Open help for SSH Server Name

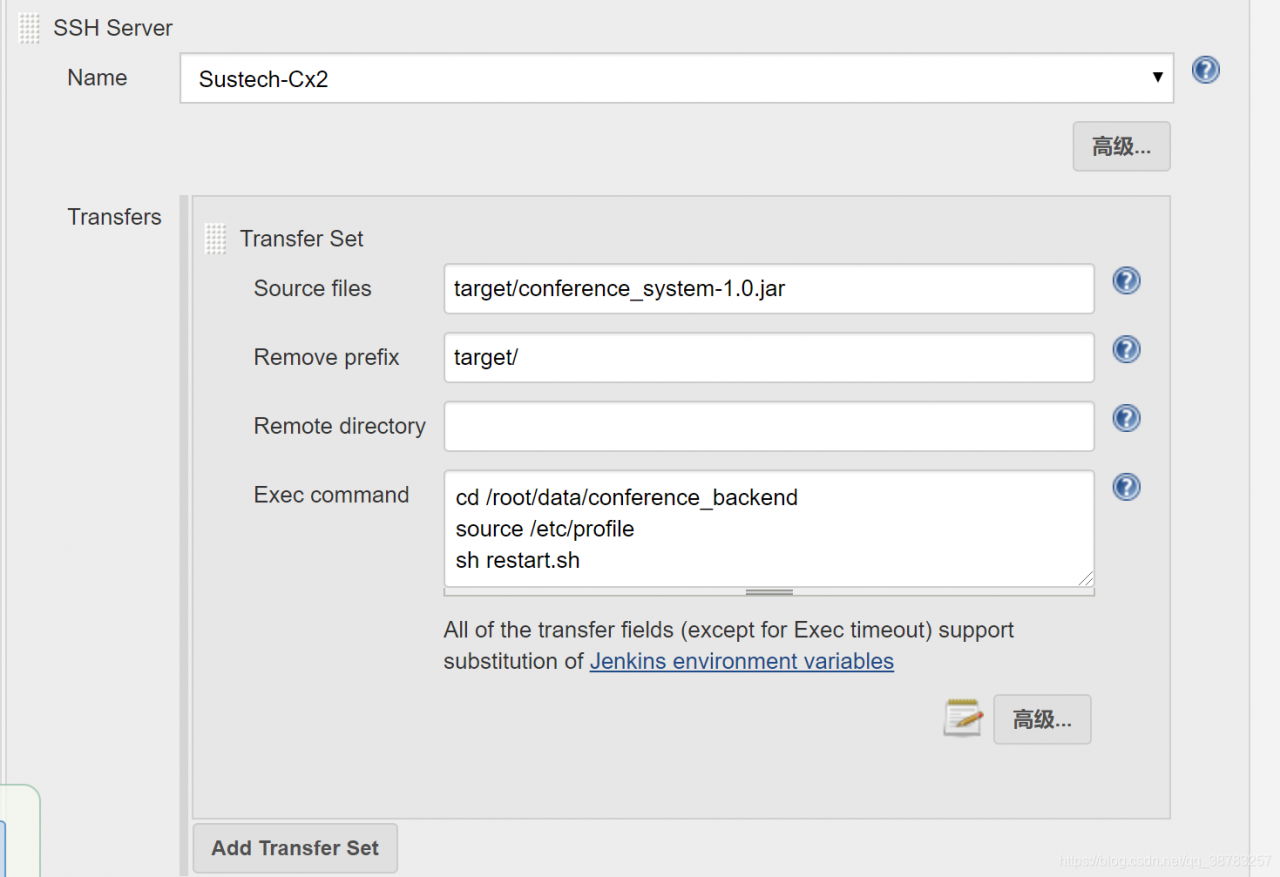[x=1206, y=70]
